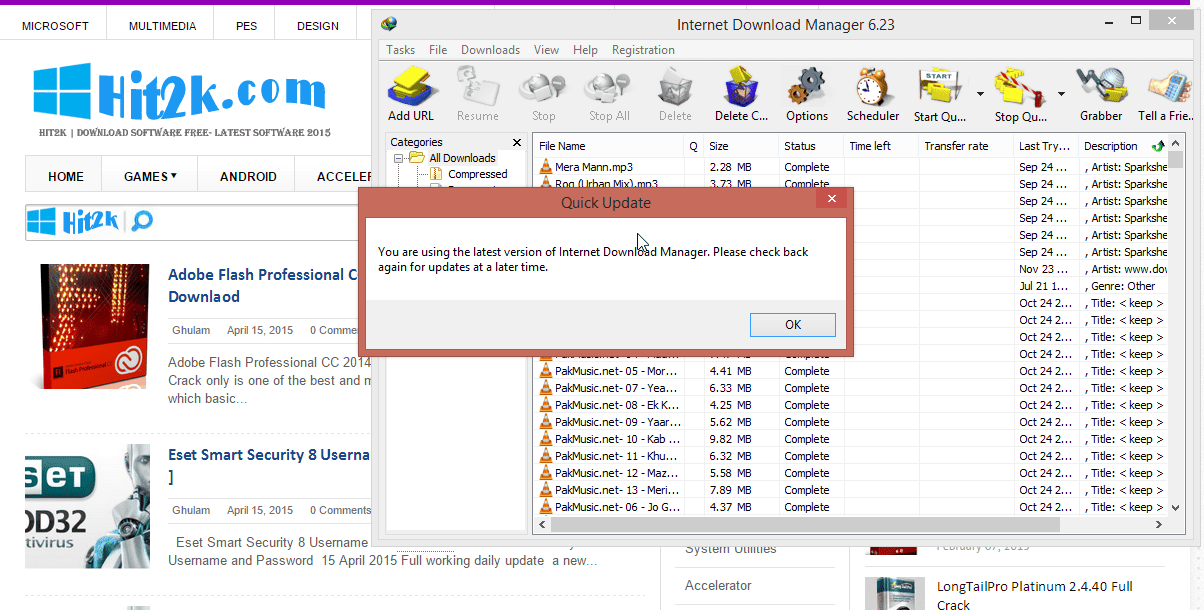
Task: Open the Tasks menu
Action: (x=400, y=50)
